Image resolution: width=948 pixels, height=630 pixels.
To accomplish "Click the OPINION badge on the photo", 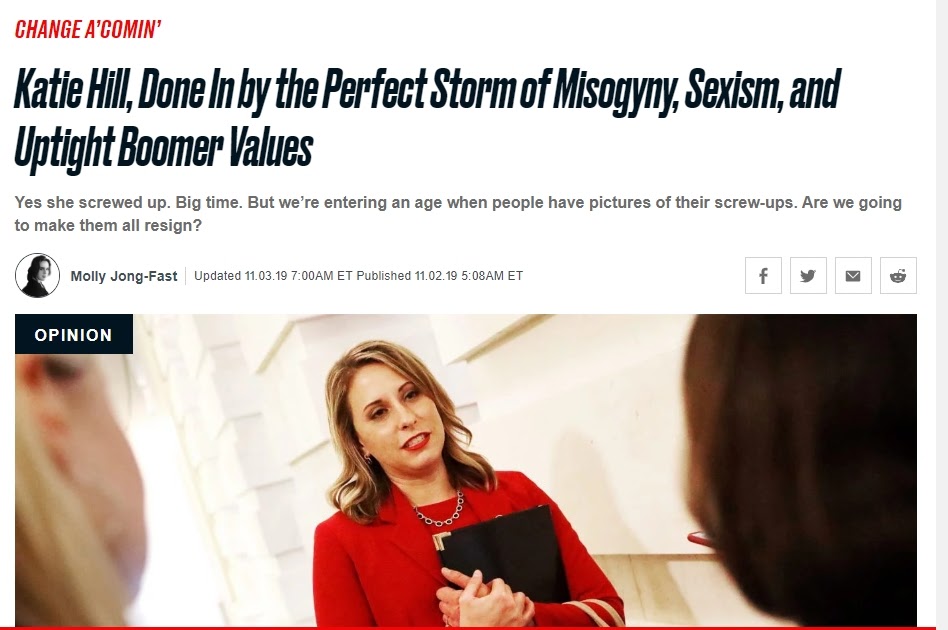I will click(74, 334).
